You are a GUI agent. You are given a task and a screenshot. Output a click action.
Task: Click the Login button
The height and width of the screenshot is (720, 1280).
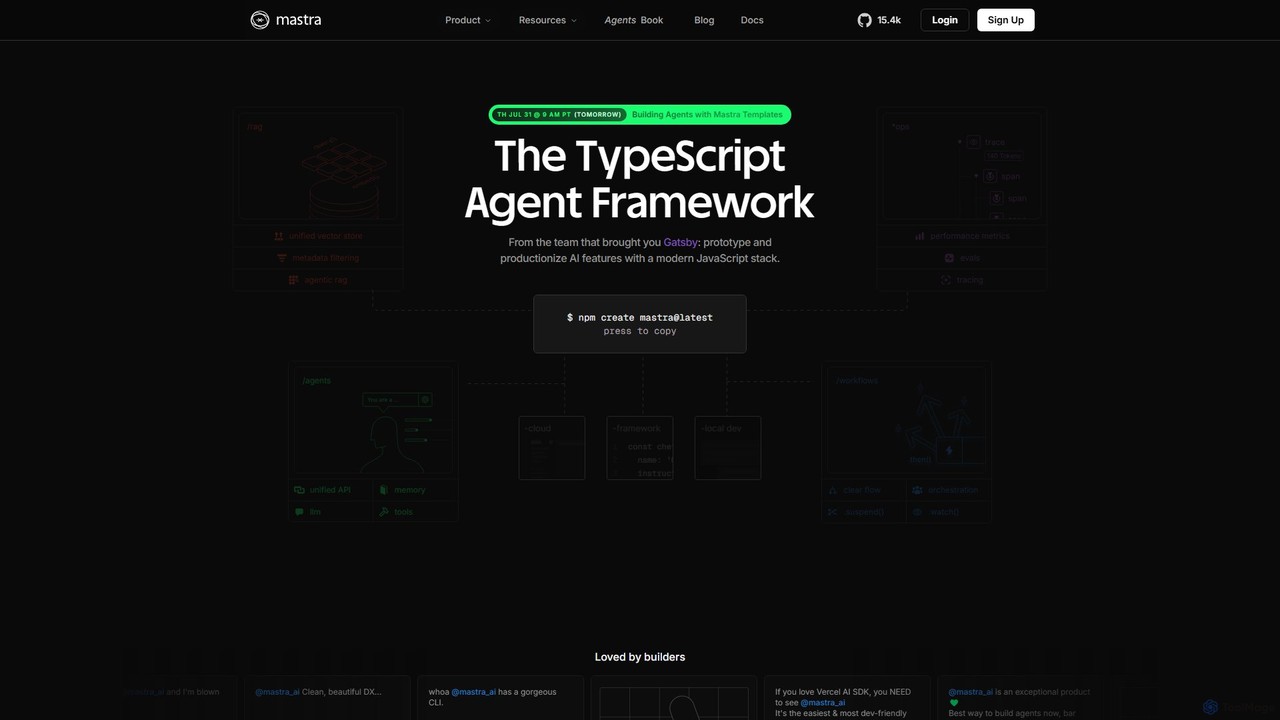(x=945, y=20)
